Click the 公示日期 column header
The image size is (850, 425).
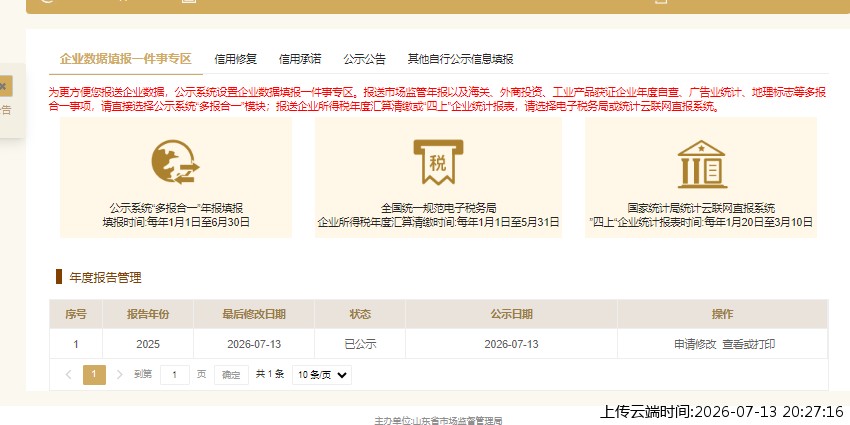point(511,314)
